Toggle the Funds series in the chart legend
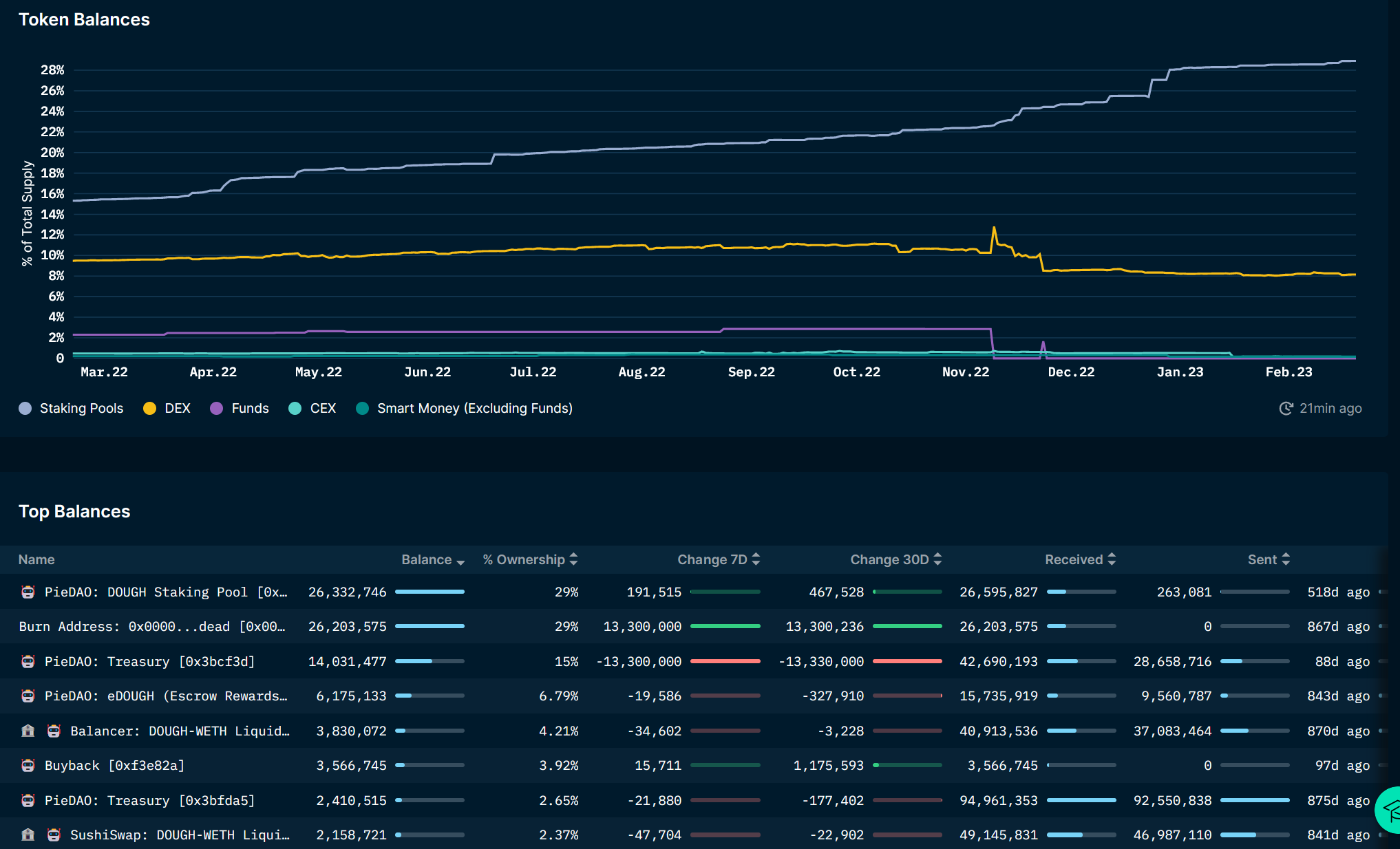Screen dimensions: 1400x849 click(x=239, y=408)
